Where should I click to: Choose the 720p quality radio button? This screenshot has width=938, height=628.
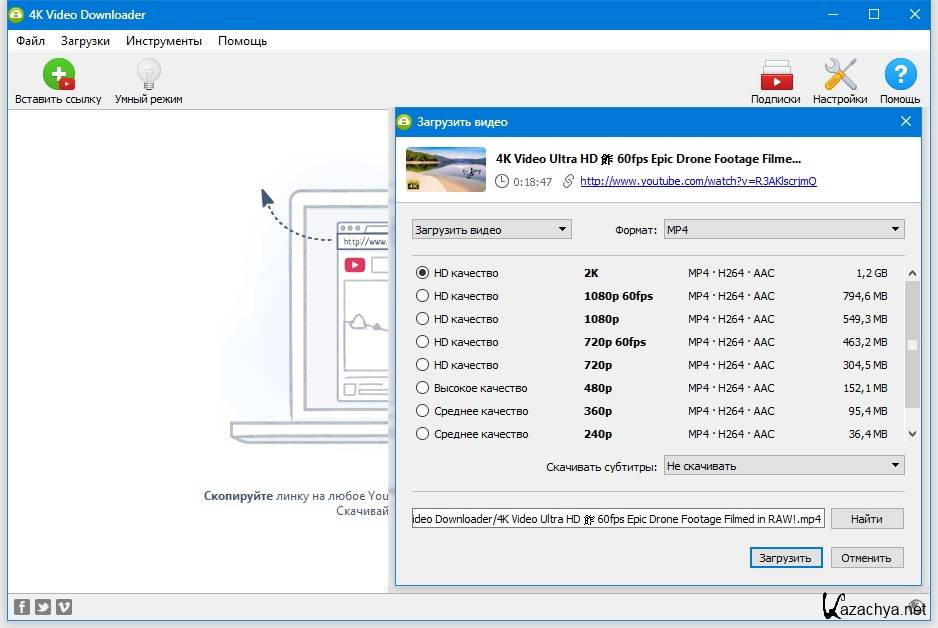[423, 365]
